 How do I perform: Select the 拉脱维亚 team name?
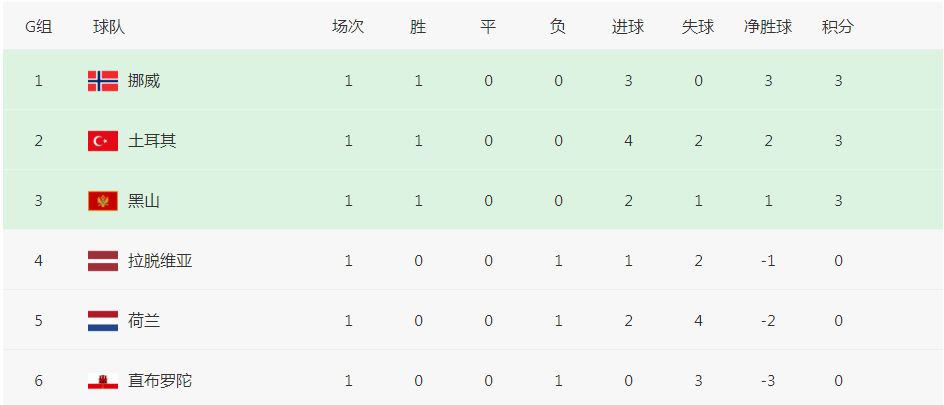160,261
